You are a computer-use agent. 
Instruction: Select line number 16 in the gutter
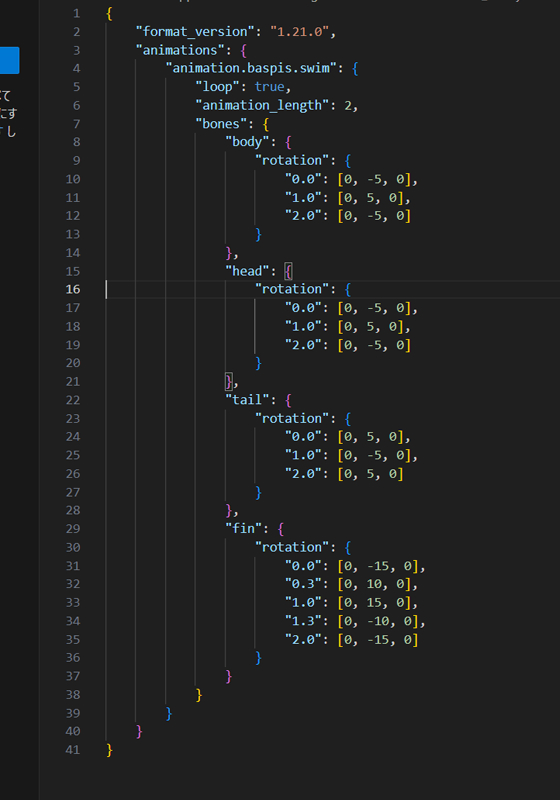72,289
